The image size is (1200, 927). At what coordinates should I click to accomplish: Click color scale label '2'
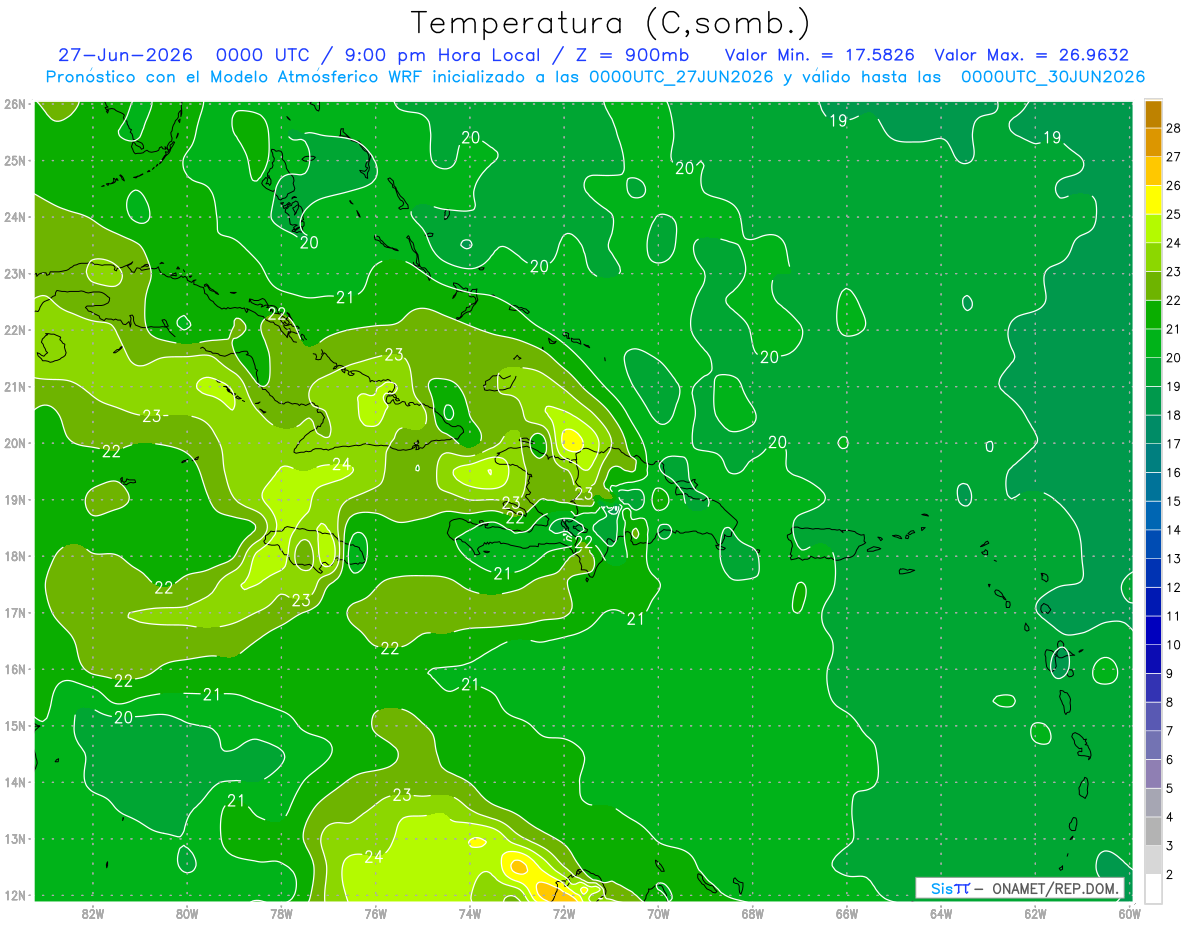click(x=1170, y=875)
